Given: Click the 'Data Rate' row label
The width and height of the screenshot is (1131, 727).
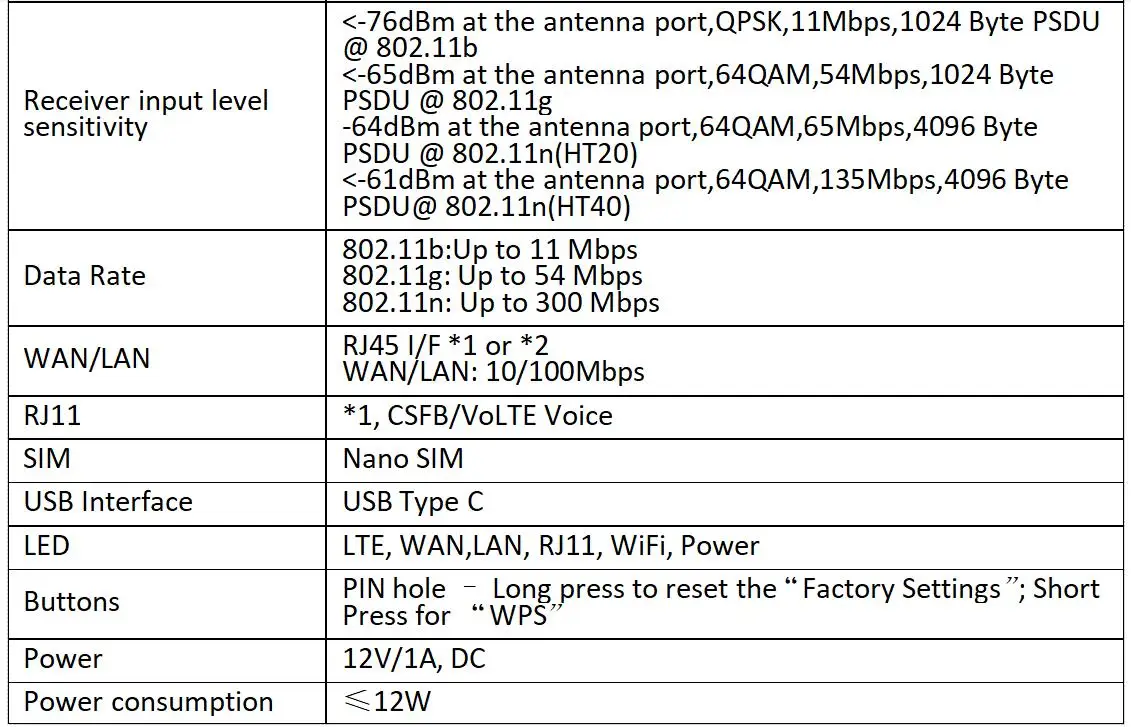Looking at the screenshot, I should pyautogui.click(x=85, y=276).
